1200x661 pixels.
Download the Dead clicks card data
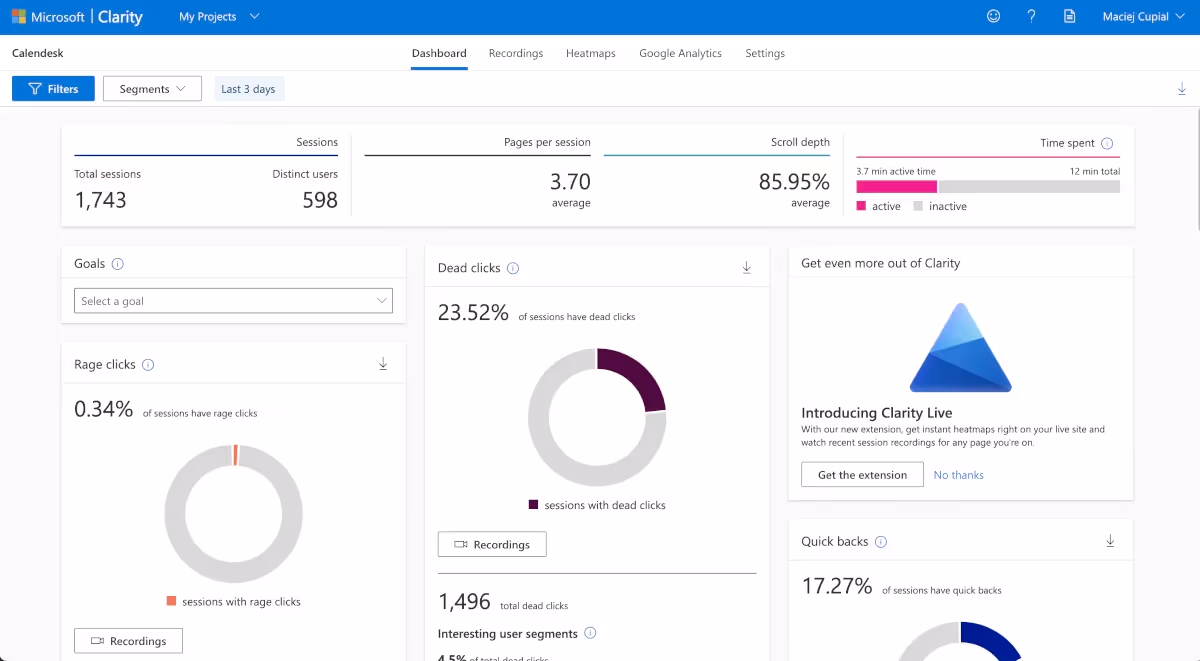click(746, 267)
